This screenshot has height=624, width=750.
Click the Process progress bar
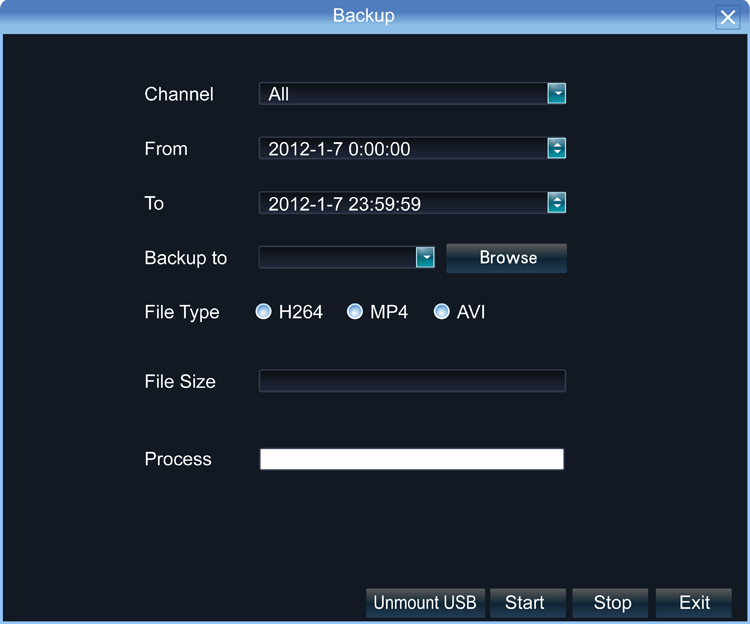[412, 459]
